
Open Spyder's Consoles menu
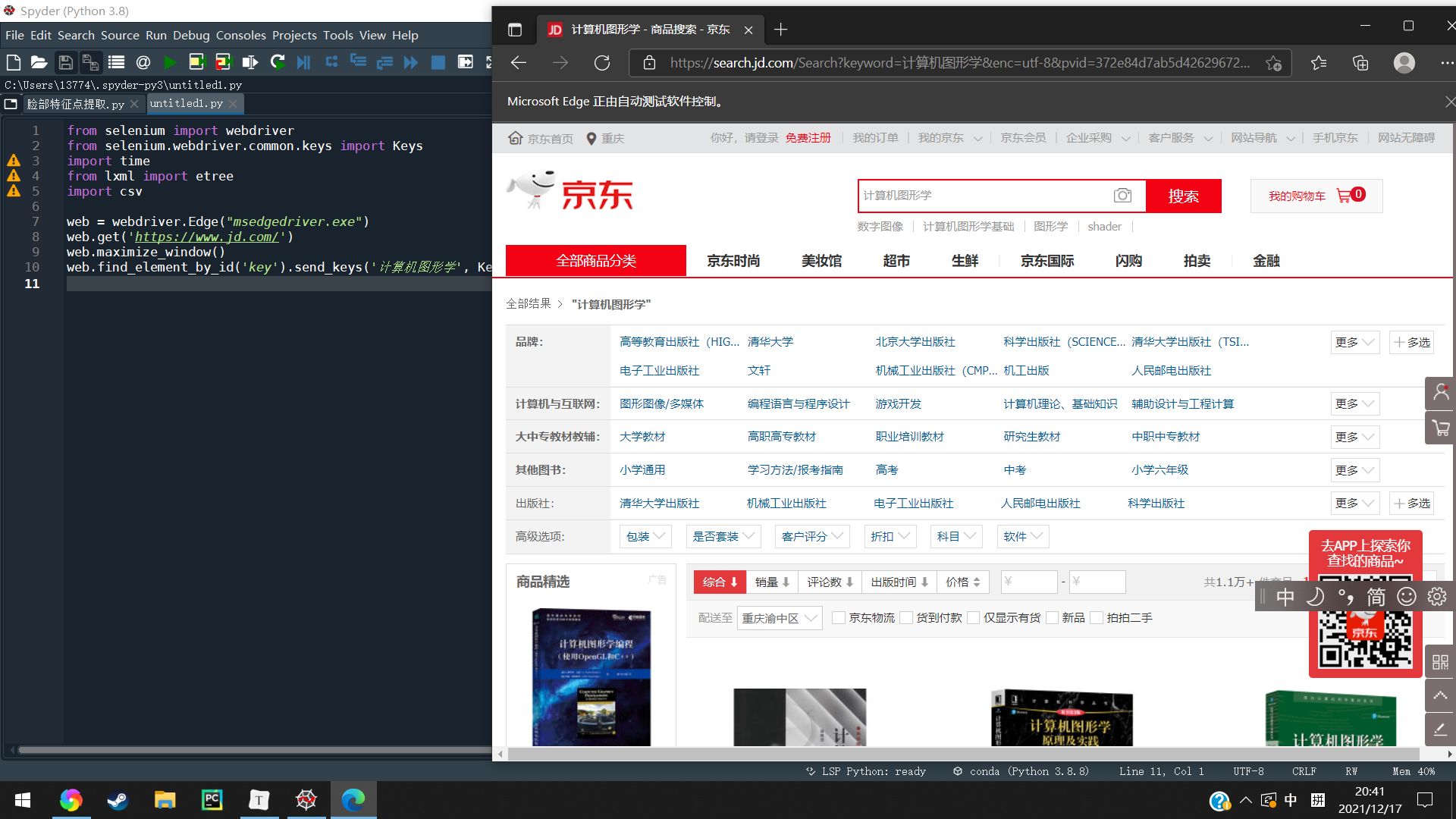click(x=241, y=35)
